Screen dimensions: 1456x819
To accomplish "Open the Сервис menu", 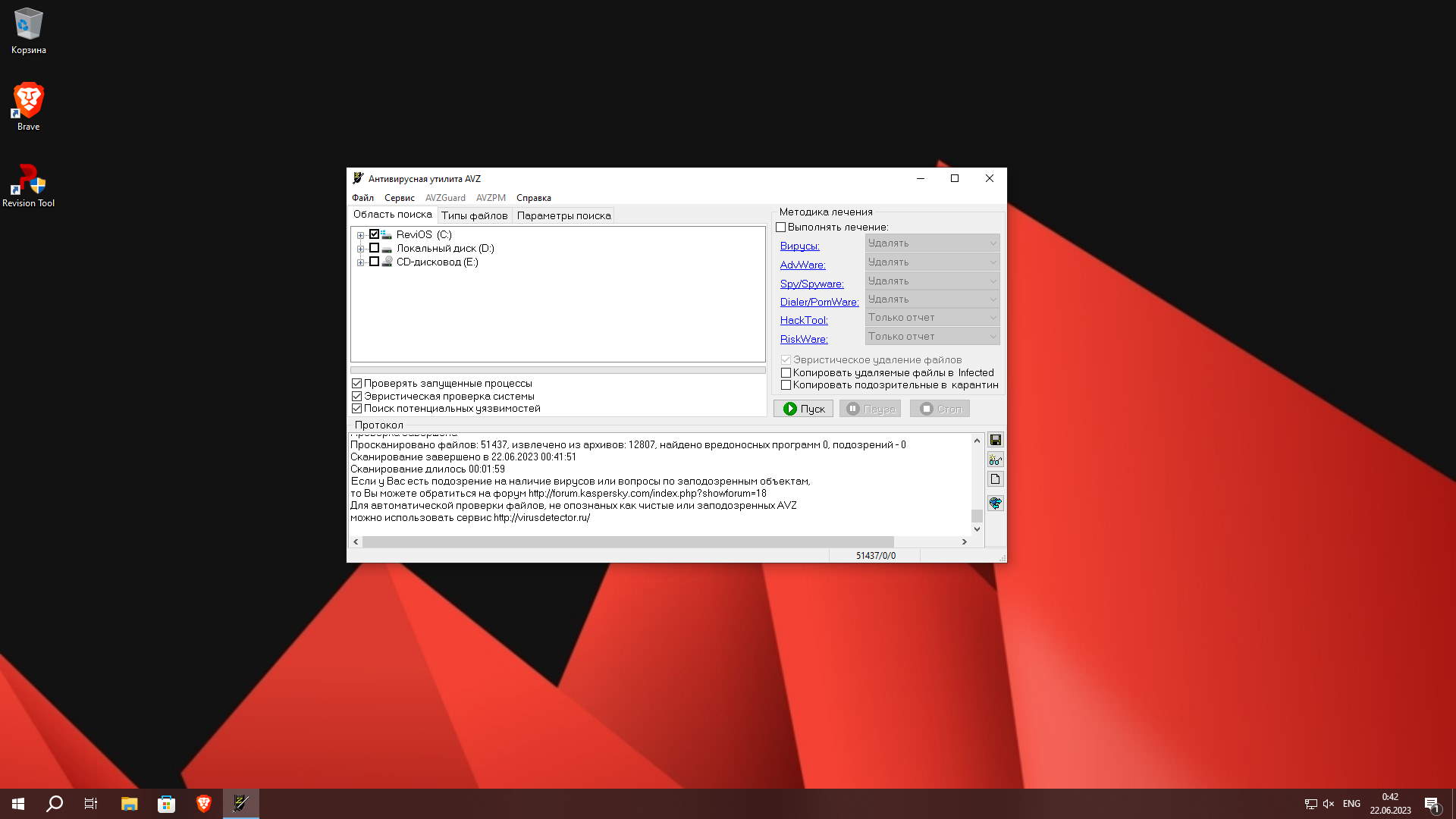I will (399, 198).
